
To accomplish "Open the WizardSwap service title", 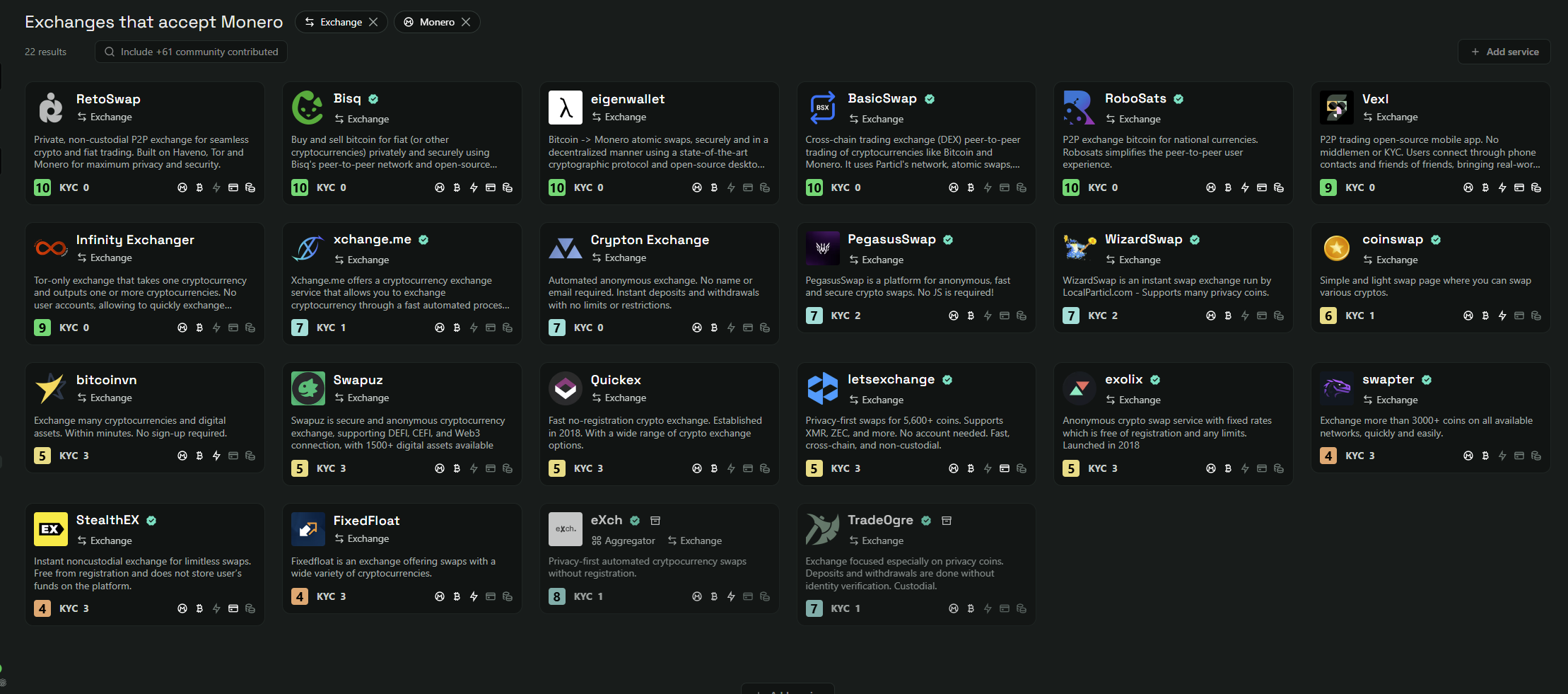I will click(x=1143, y=239).
